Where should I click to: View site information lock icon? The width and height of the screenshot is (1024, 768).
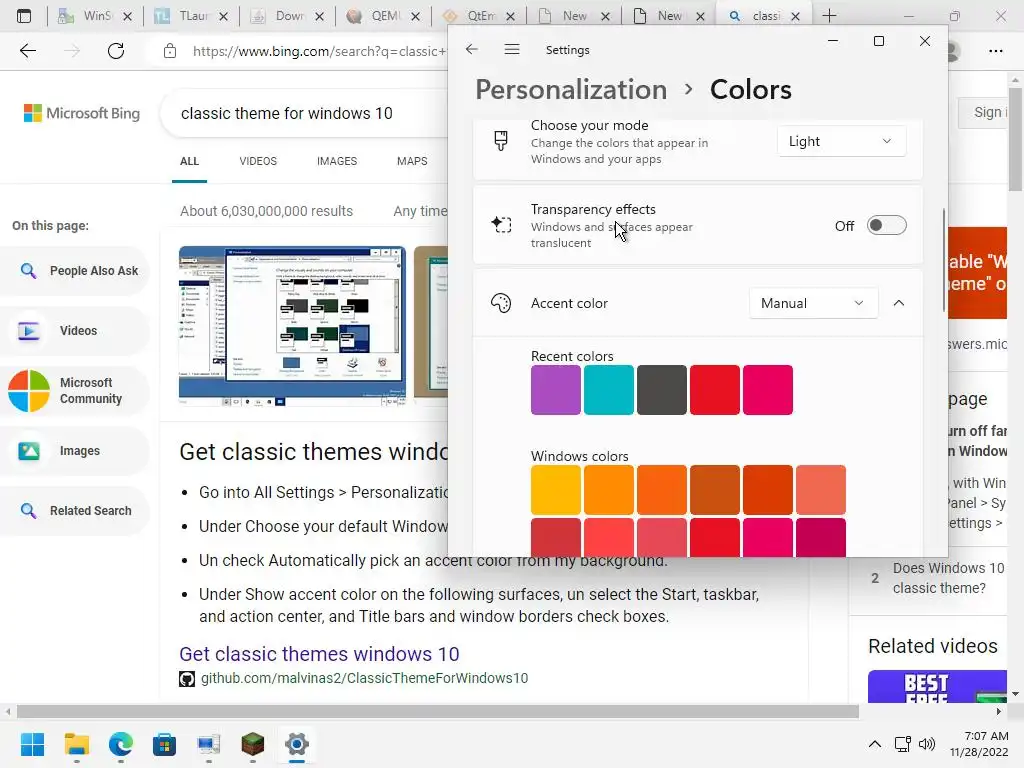tap(170, 51)
